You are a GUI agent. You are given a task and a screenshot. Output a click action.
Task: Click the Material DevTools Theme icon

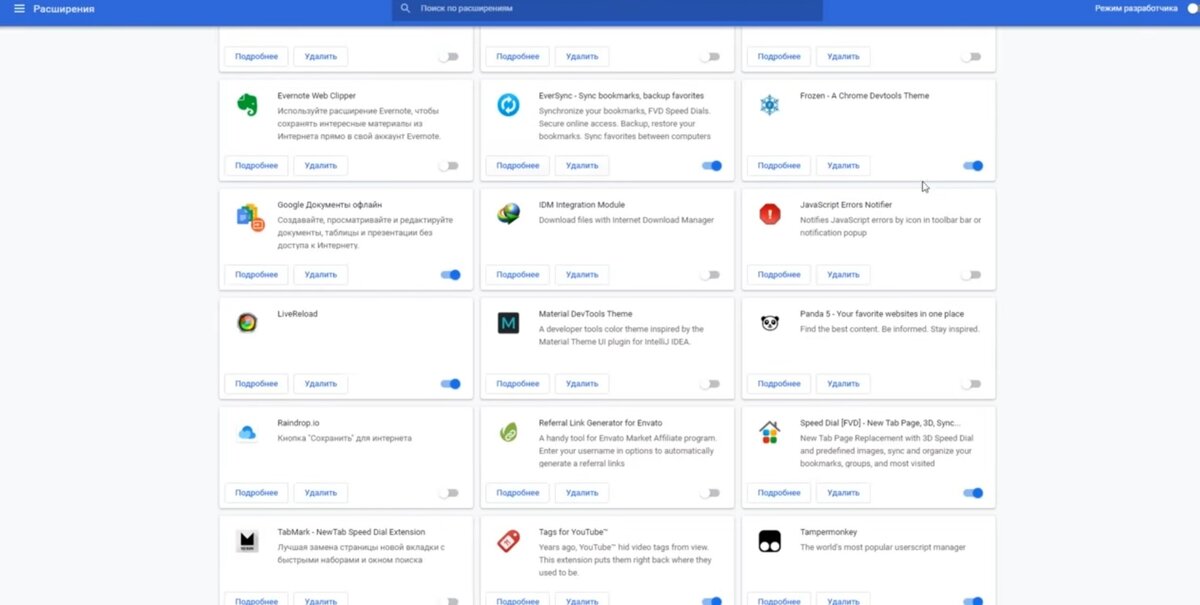508,322
